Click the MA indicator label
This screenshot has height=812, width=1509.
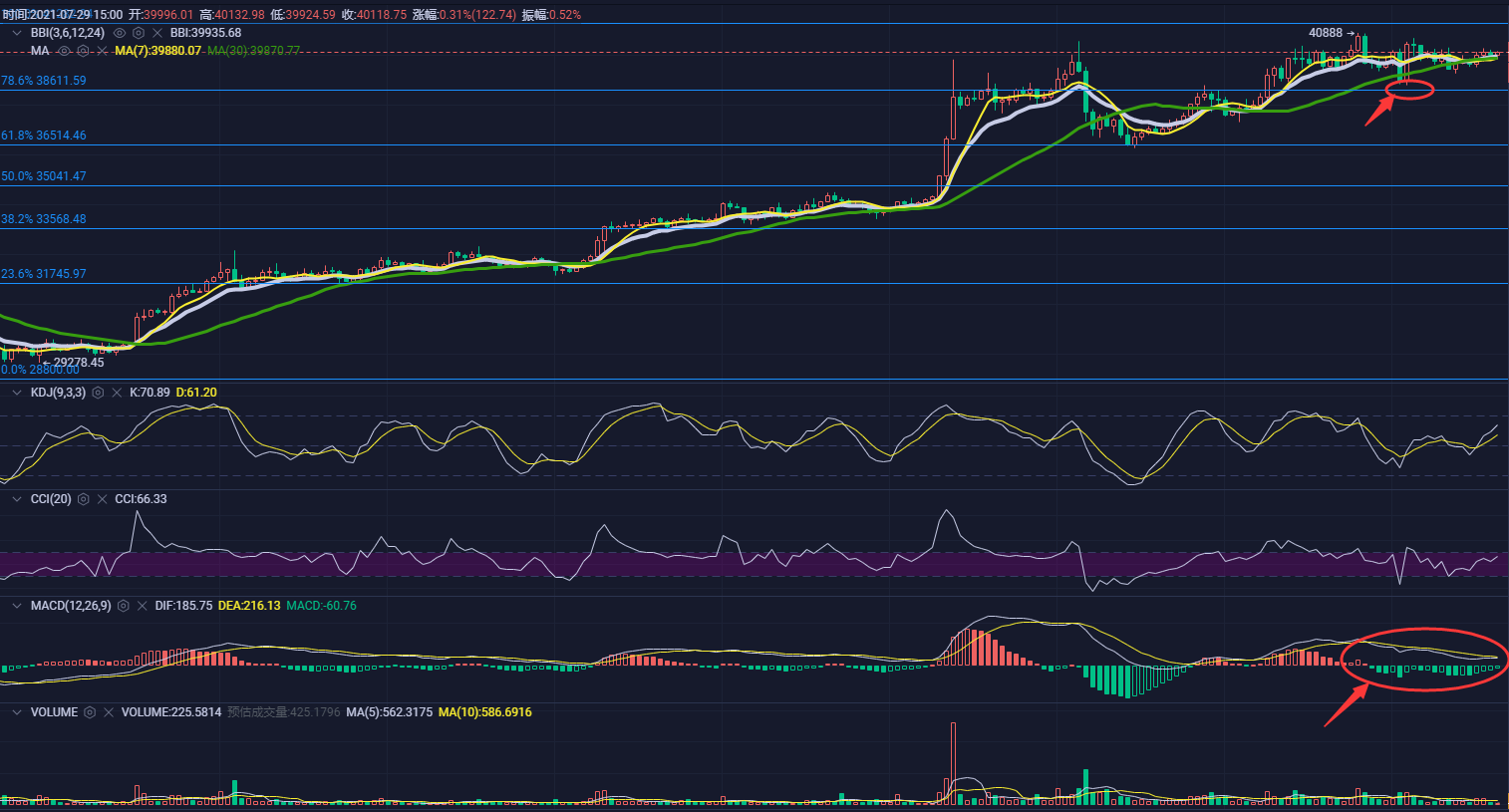coord(40,50)
